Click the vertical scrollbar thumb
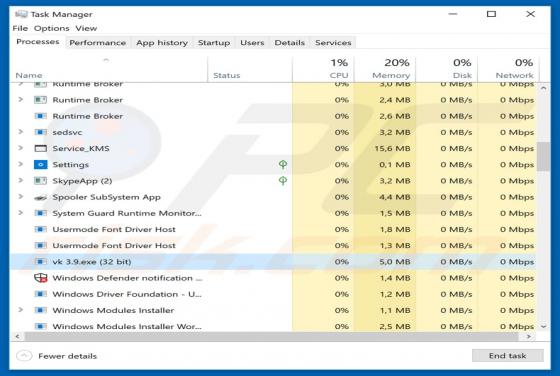Viewport: 560px width, 376px height. [543, 156]
